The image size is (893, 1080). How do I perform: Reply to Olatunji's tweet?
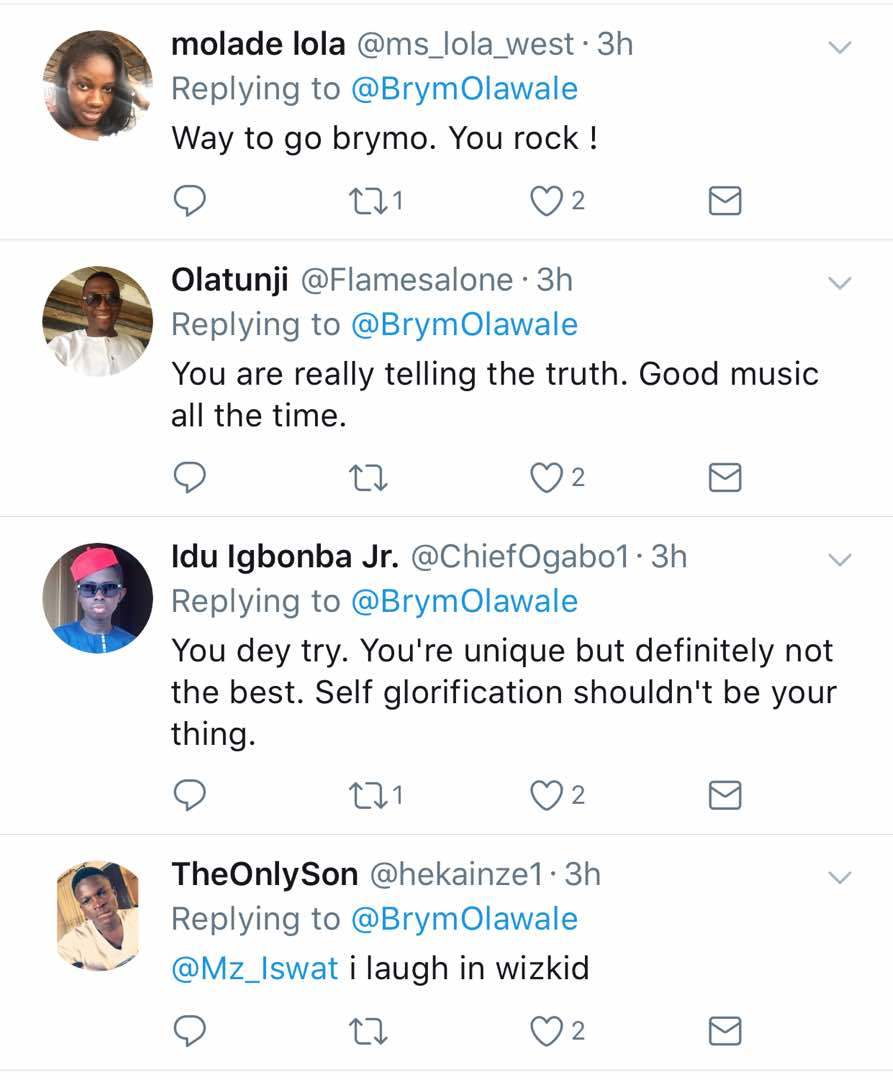(189, 479)
